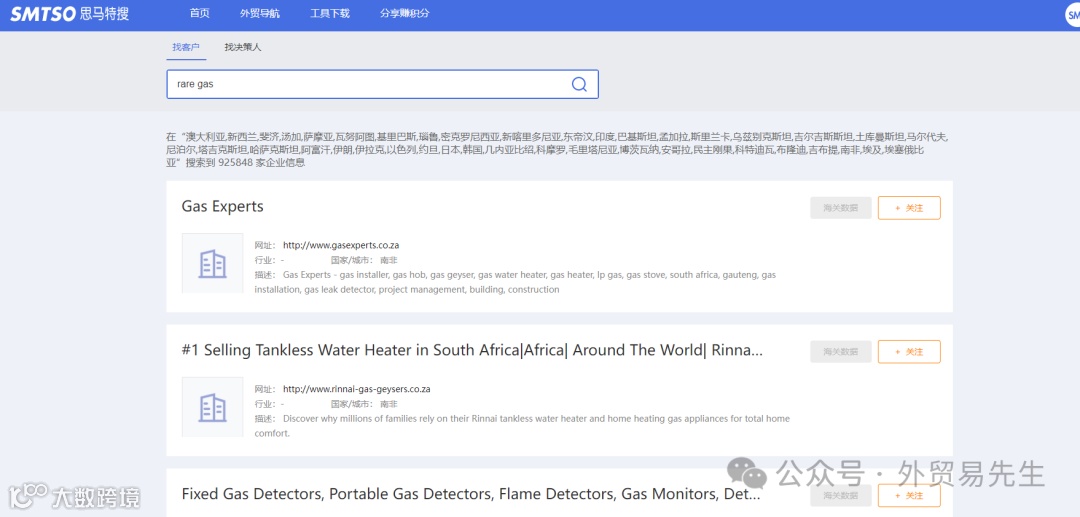Click 关注 for Tankless Water Heater result

tap(909, 352)
